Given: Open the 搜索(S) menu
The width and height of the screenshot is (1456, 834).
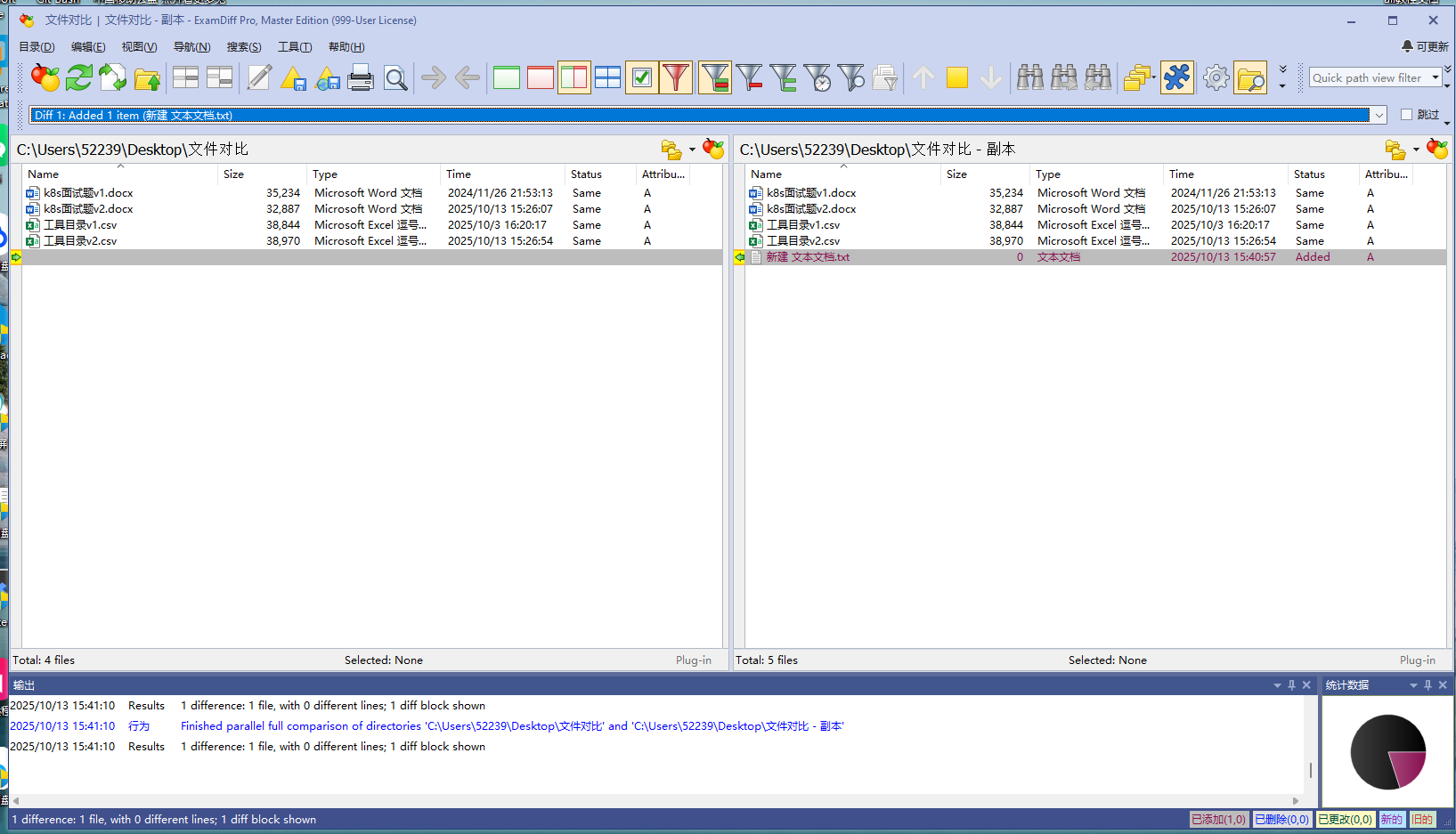Looking at the screenshot, I should 244,47.
